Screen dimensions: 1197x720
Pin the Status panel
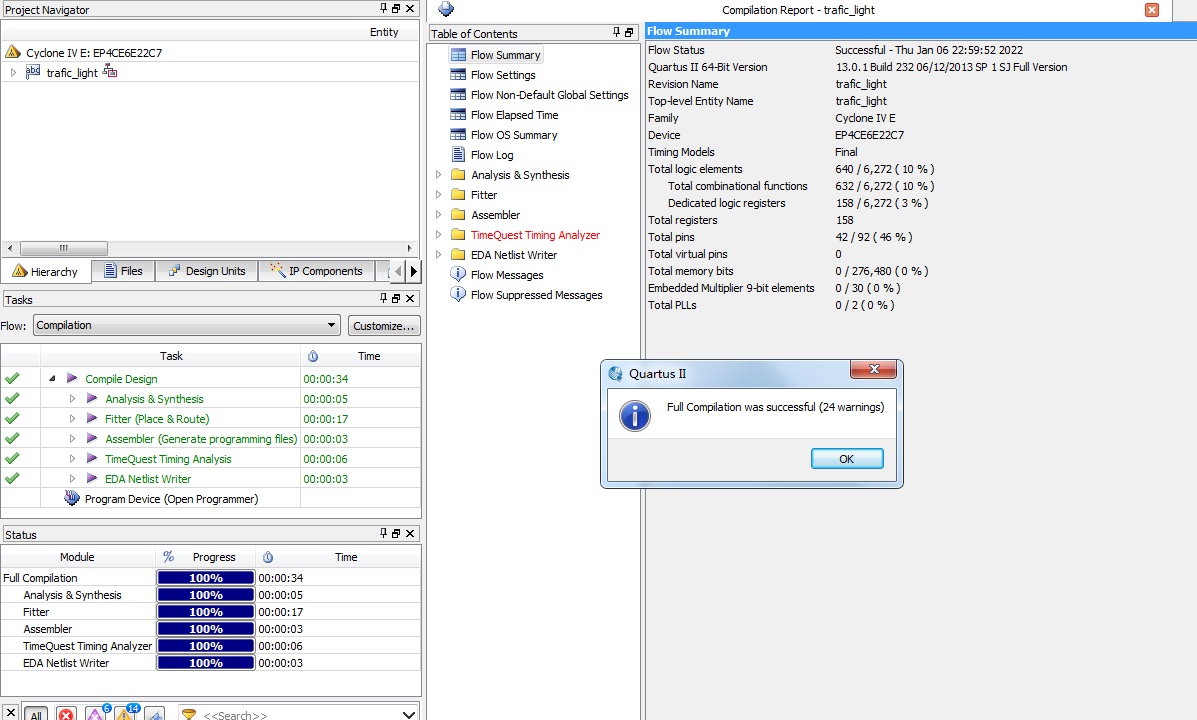(x=383, y=533)
